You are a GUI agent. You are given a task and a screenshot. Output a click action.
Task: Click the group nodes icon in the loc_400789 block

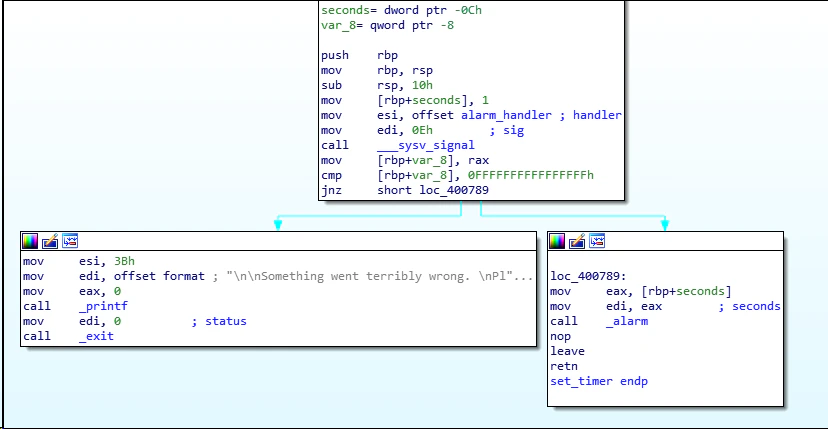(597, 241)
